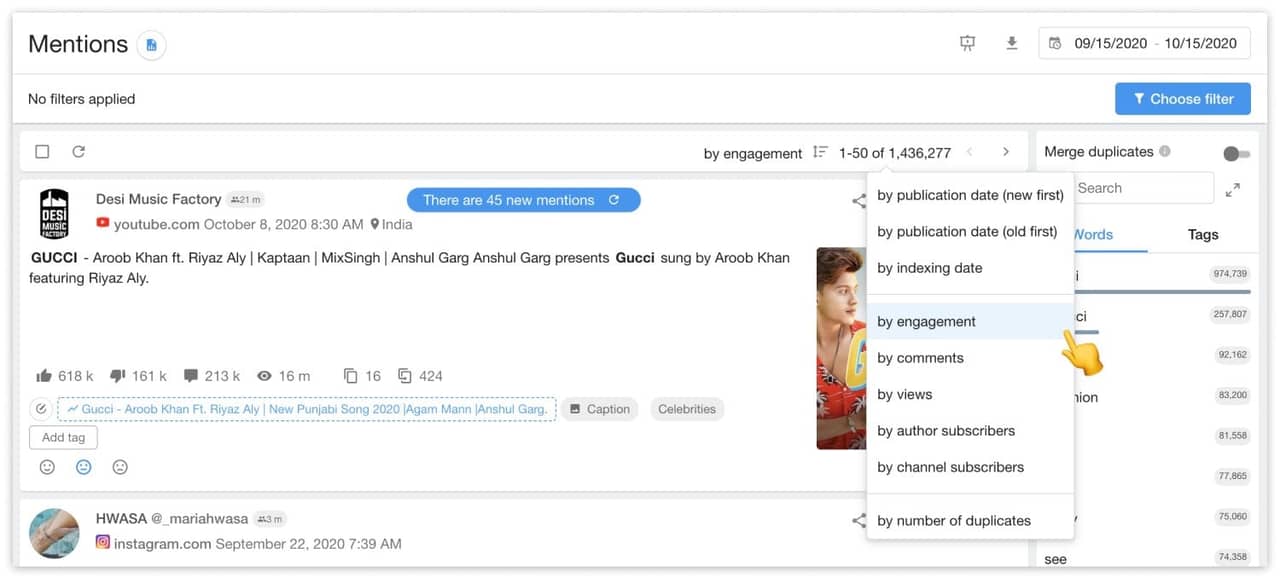Click the Choose filter button

tap(1183, 98)
